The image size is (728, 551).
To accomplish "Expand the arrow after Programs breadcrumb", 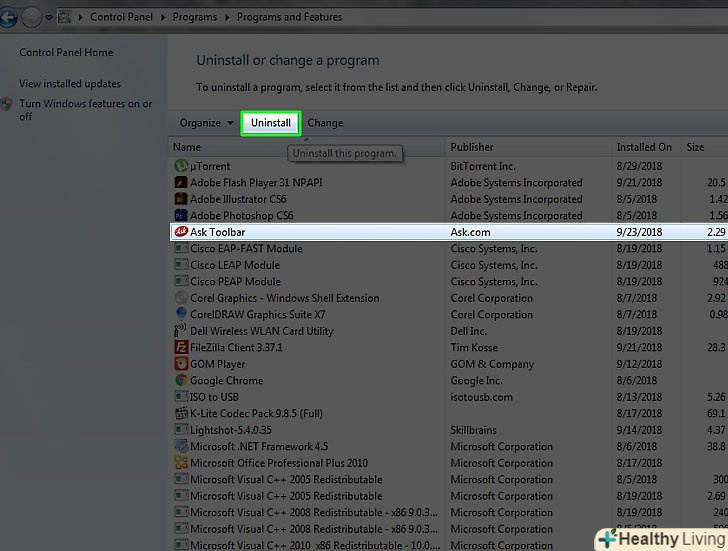I will click(x=227, y=17).
